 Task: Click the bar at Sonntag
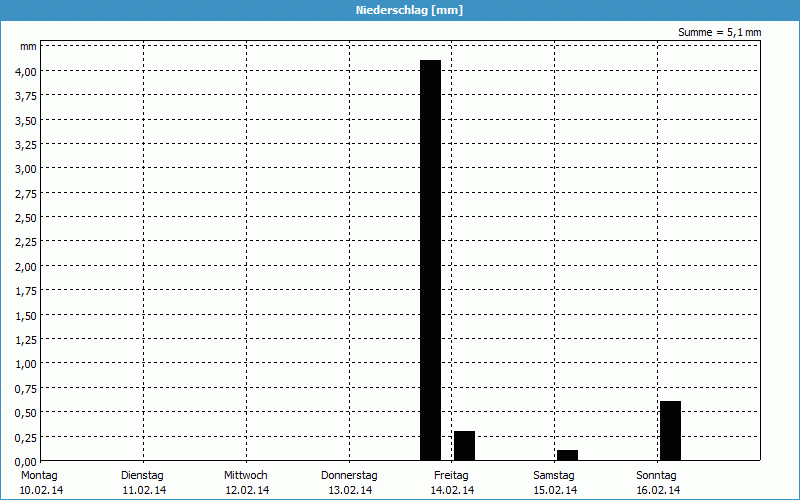pos(670,431)
